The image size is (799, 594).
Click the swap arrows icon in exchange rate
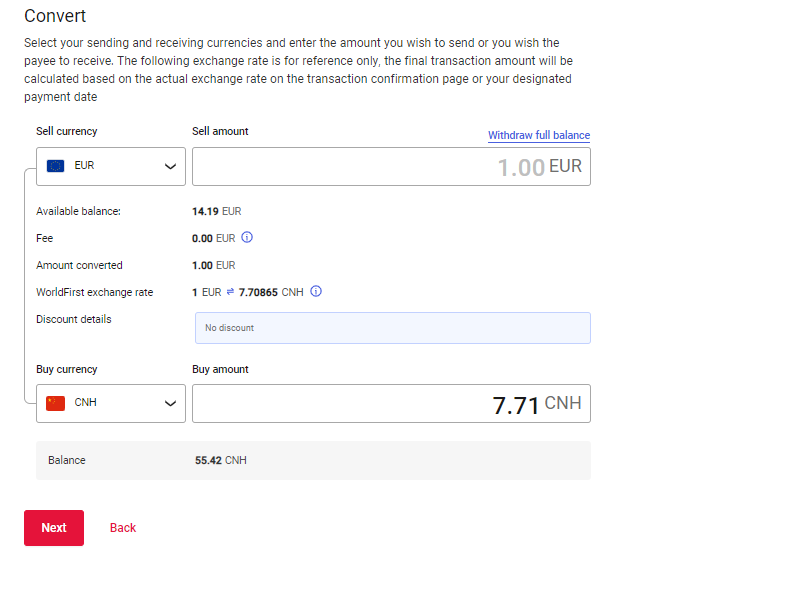(x=230, y=292)
